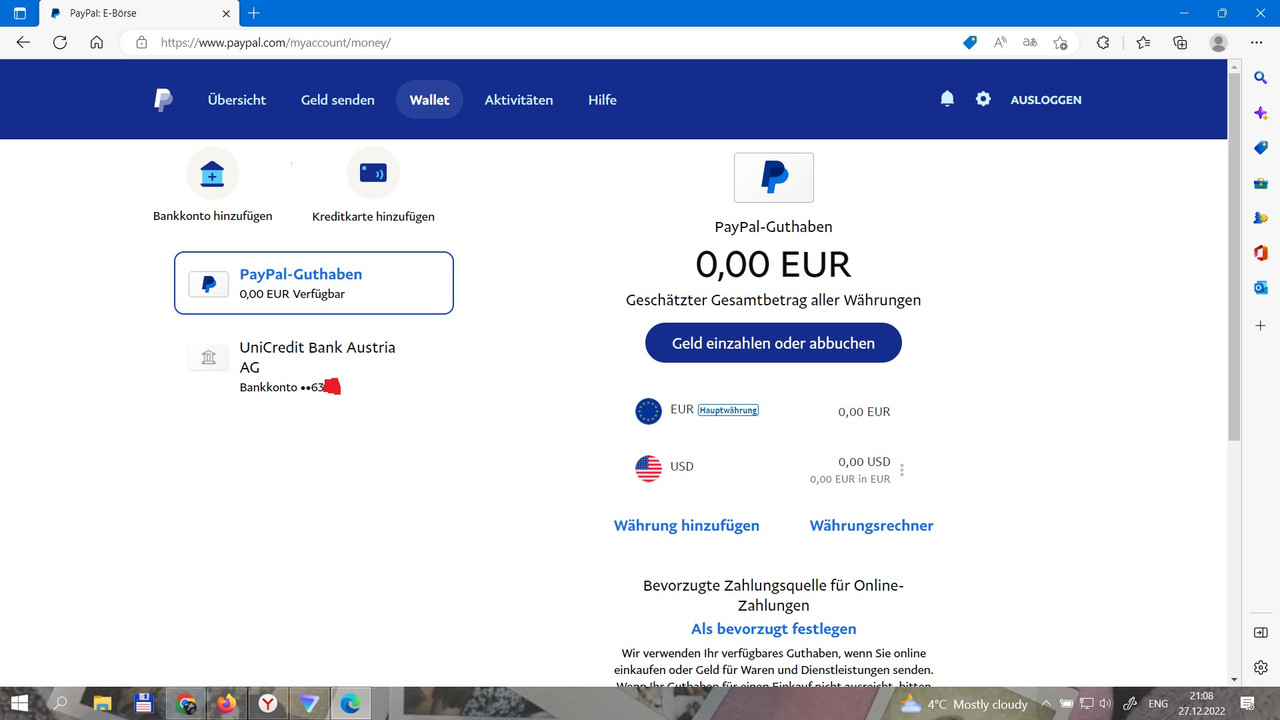Open the Hilfe menu

pos(602,100)
